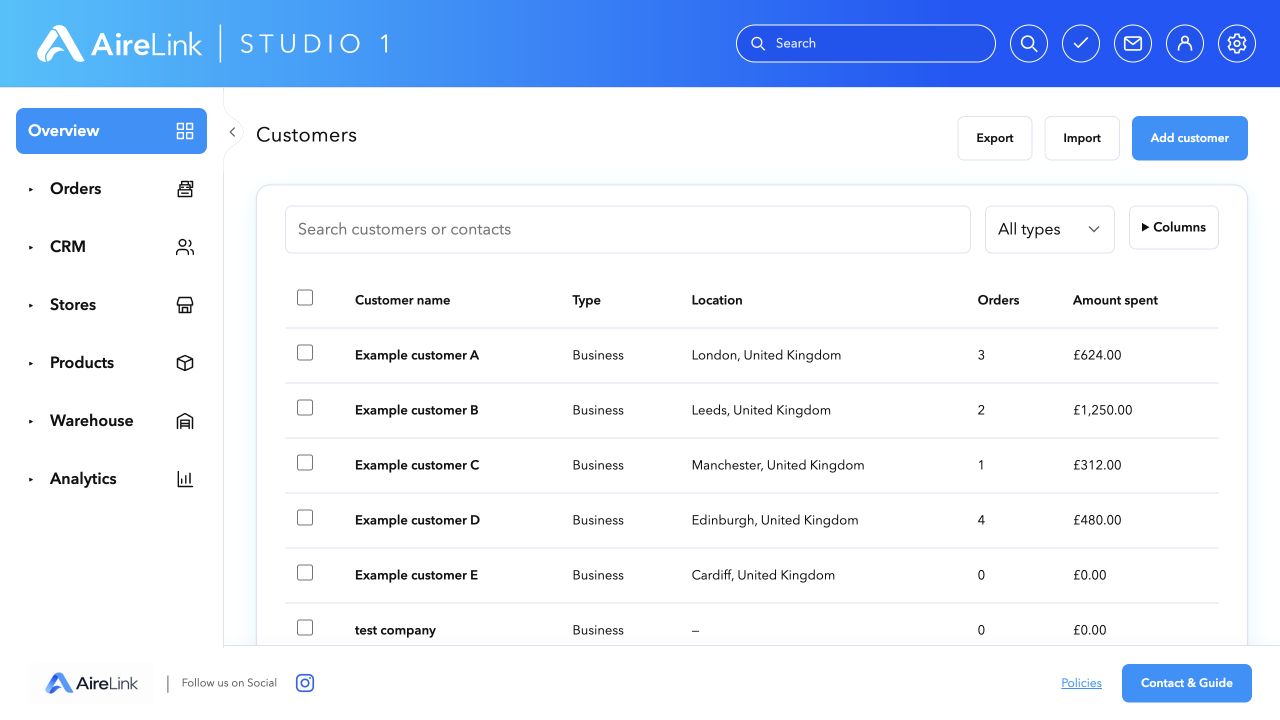Focus the header Search field
The width and height of the screenshot is (1280, 720).
point(866,44)
